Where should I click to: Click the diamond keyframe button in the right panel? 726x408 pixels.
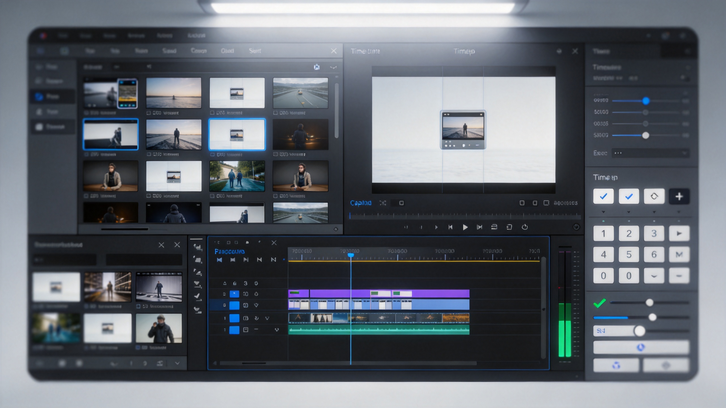point(654,196)
